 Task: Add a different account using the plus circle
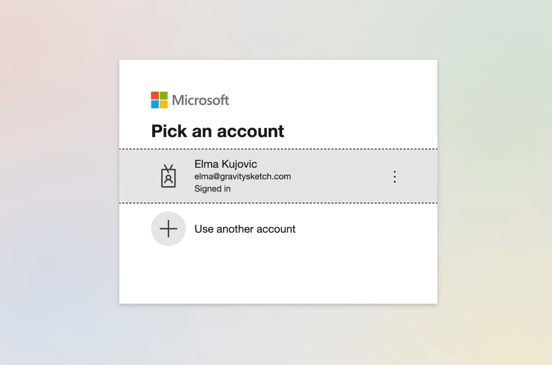pyautogui.click(x=168, y=229)
